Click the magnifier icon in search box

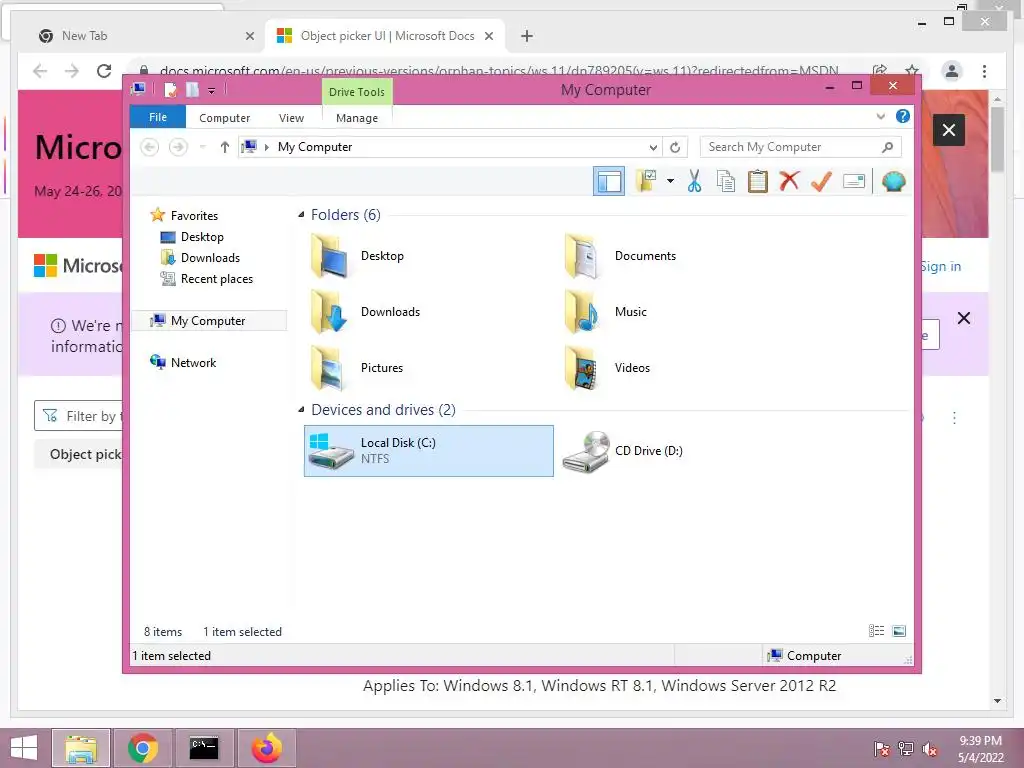pyautogui.click(x=888, y=147)
